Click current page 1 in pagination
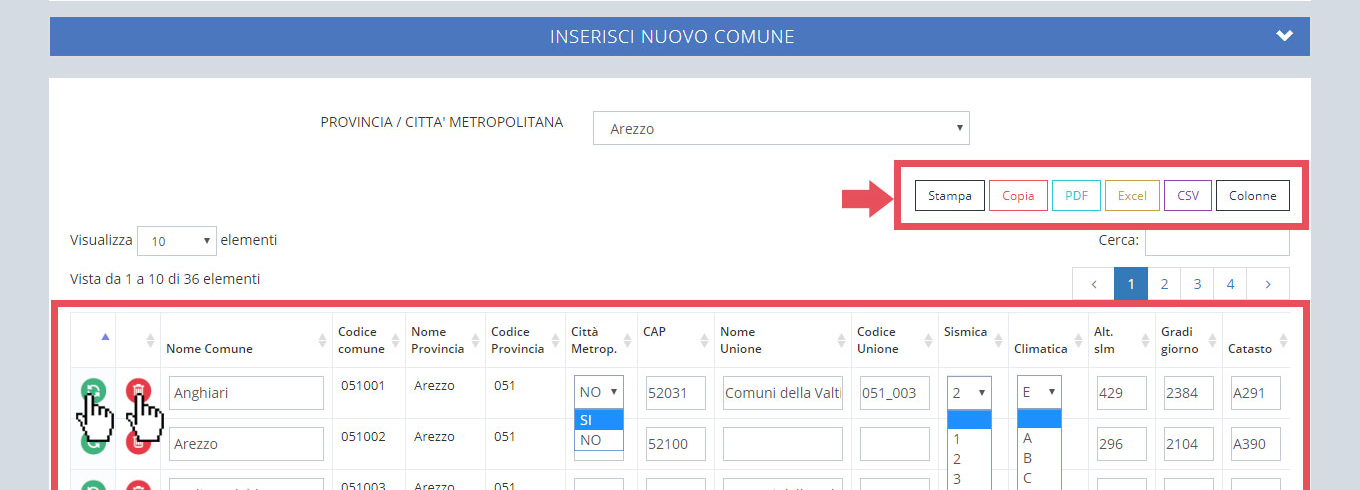The width and height of the screenshot is (1360, 490). [x=1131, y=284]
